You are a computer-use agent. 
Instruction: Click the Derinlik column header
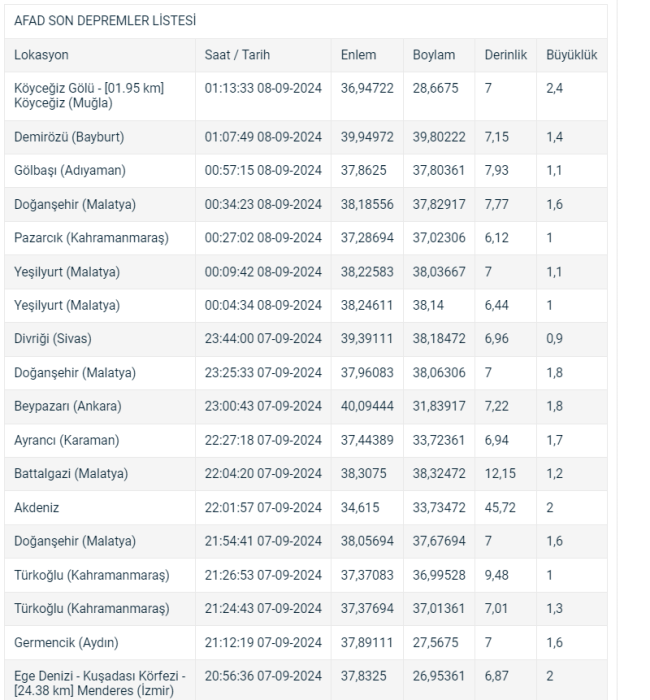pos(506,55)
